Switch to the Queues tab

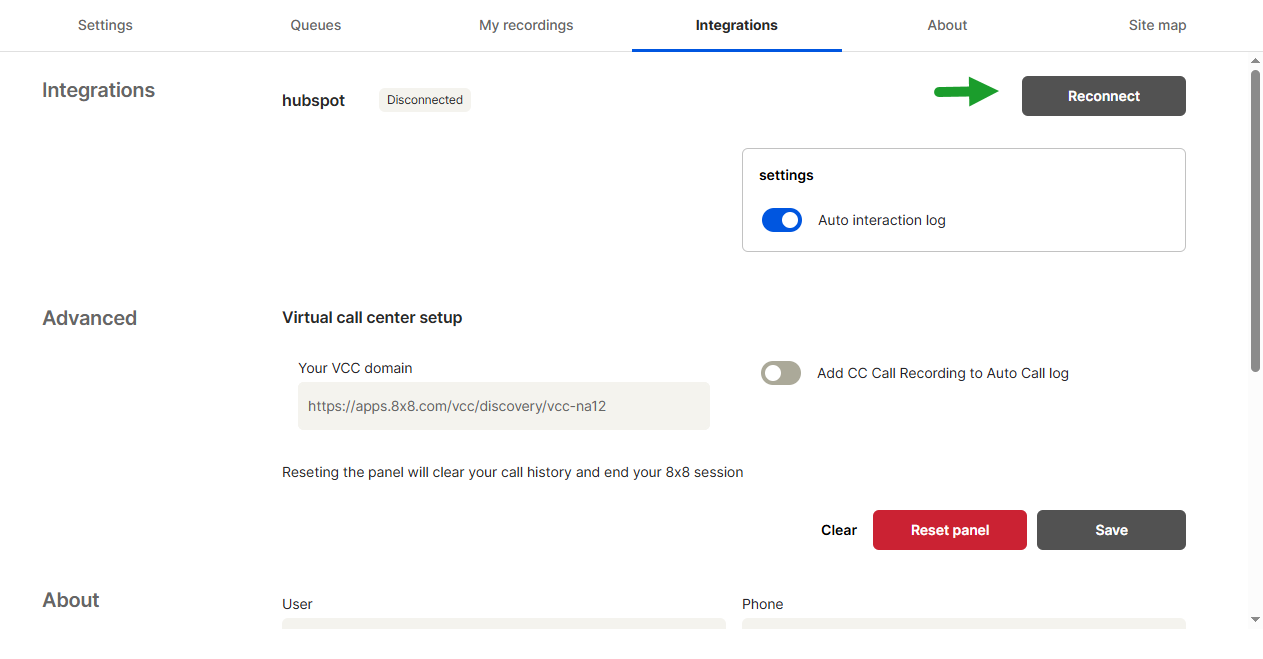(316, 25)
